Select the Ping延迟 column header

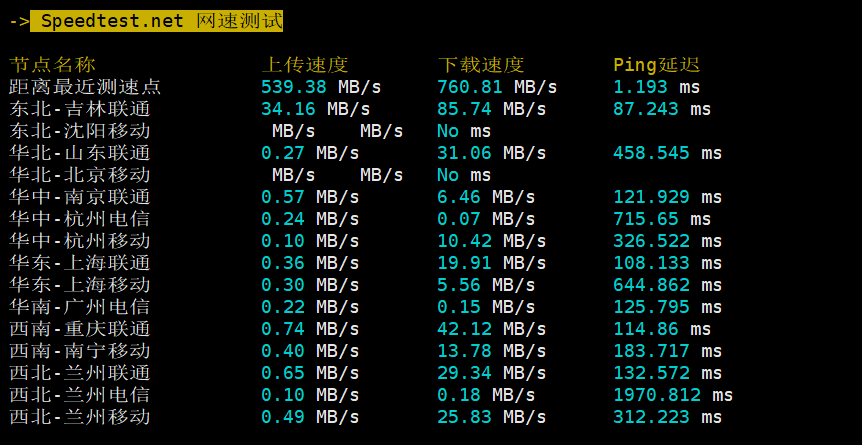click(x=656, y=65)
